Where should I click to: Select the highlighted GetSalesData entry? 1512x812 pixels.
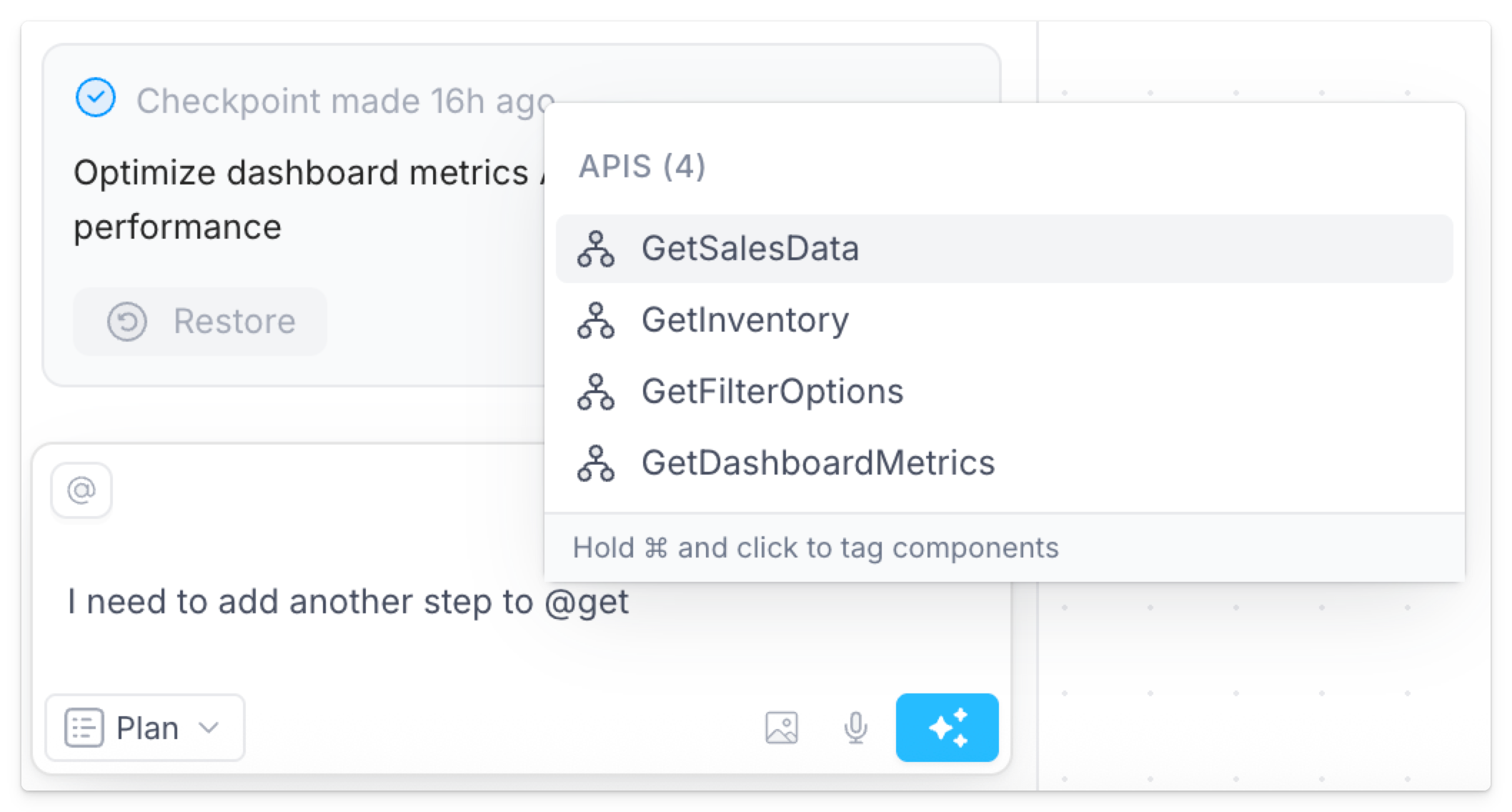(x=750, y=249)
